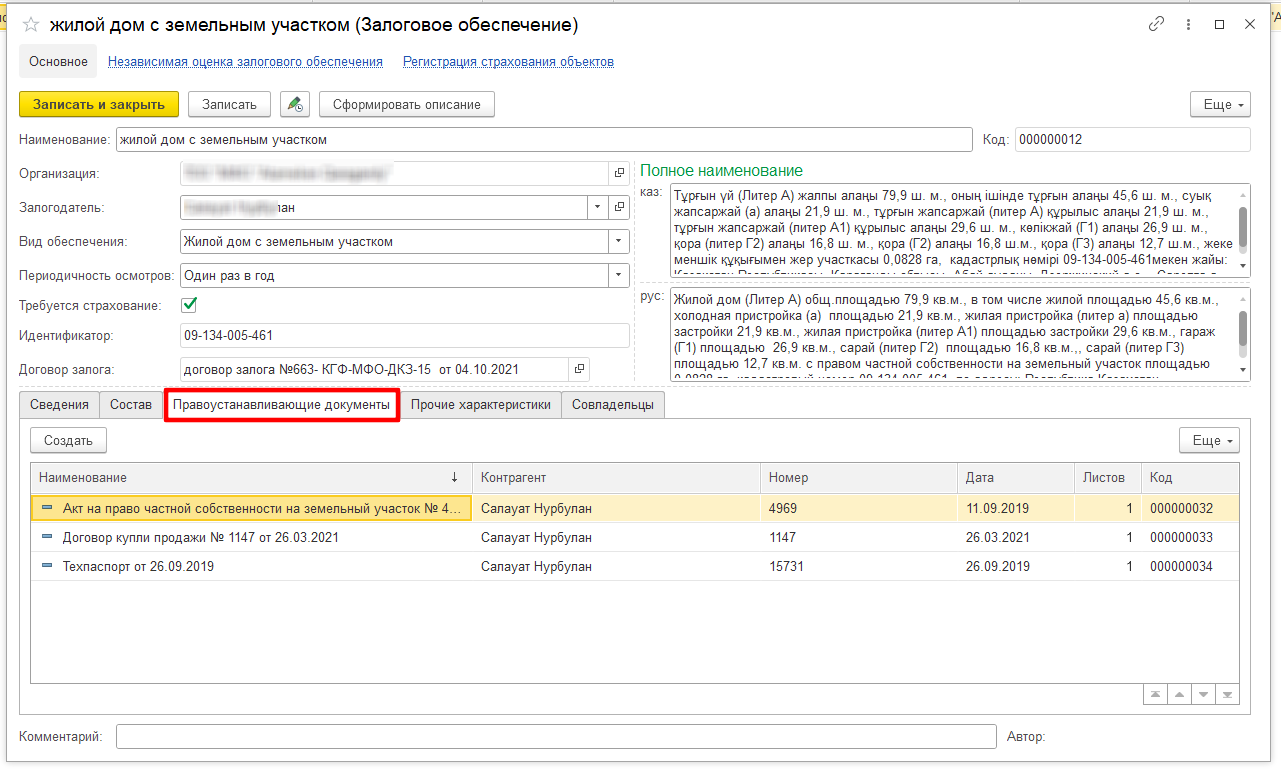Switch to the Сведения tab
Image resolution: width=1281 pixels, height=769 pixels.
click(x=59, y=405)
